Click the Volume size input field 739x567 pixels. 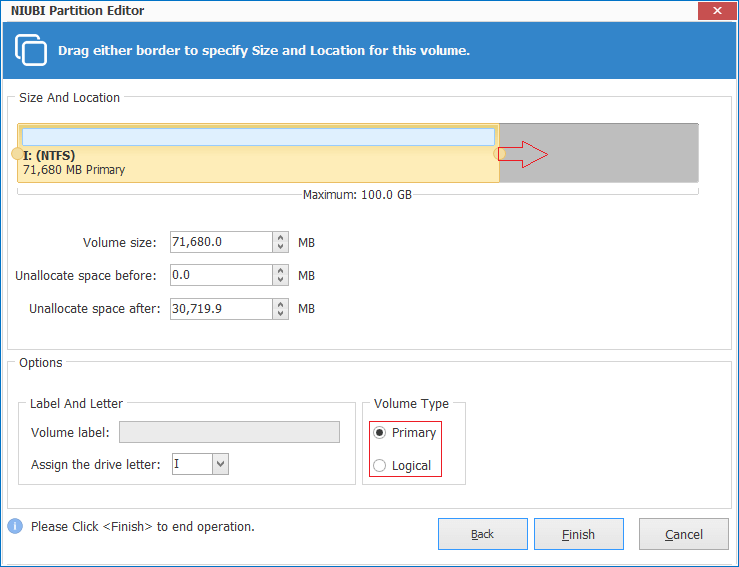pos(220,242)
